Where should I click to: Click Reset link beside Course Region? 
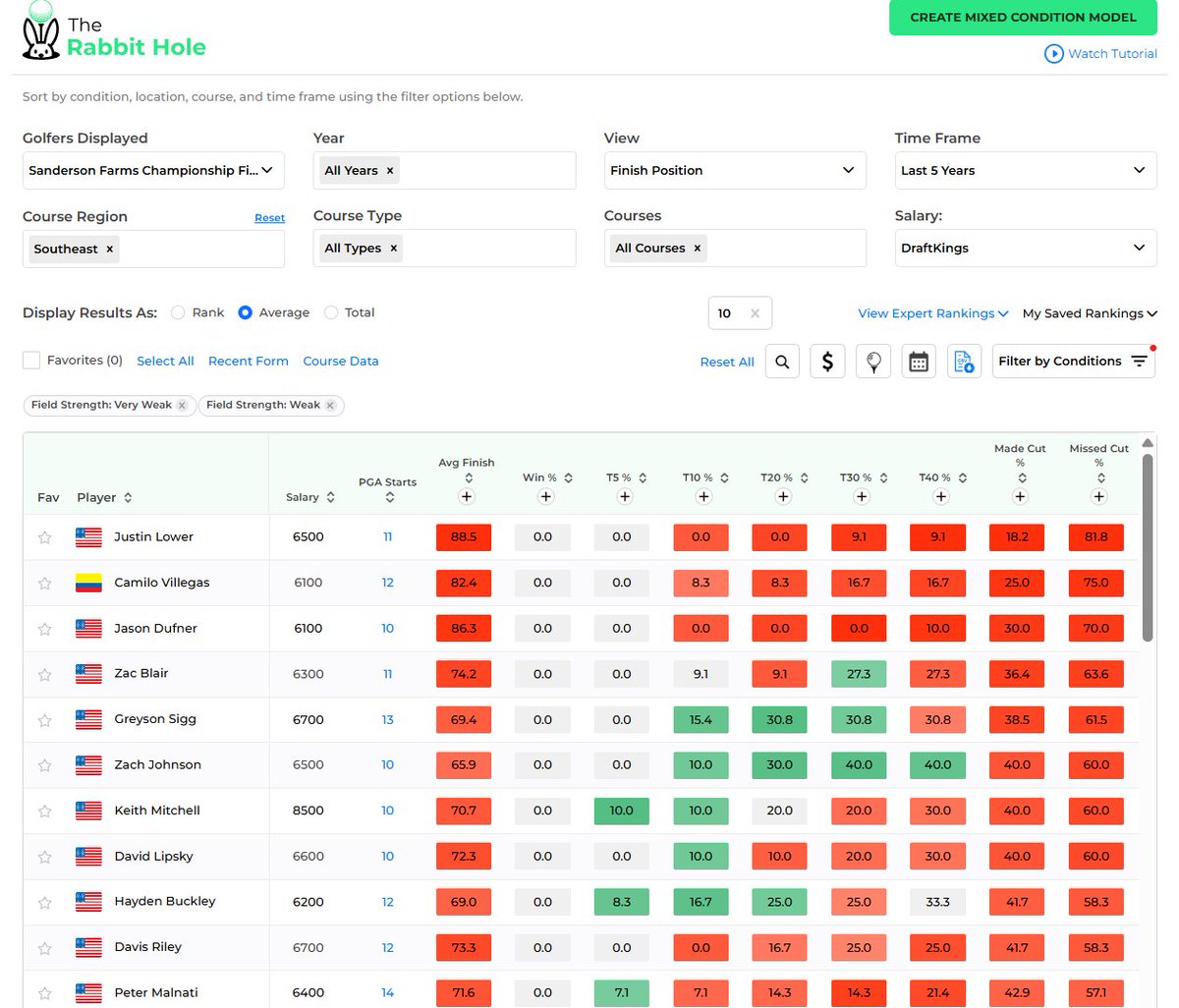(269, 218)
